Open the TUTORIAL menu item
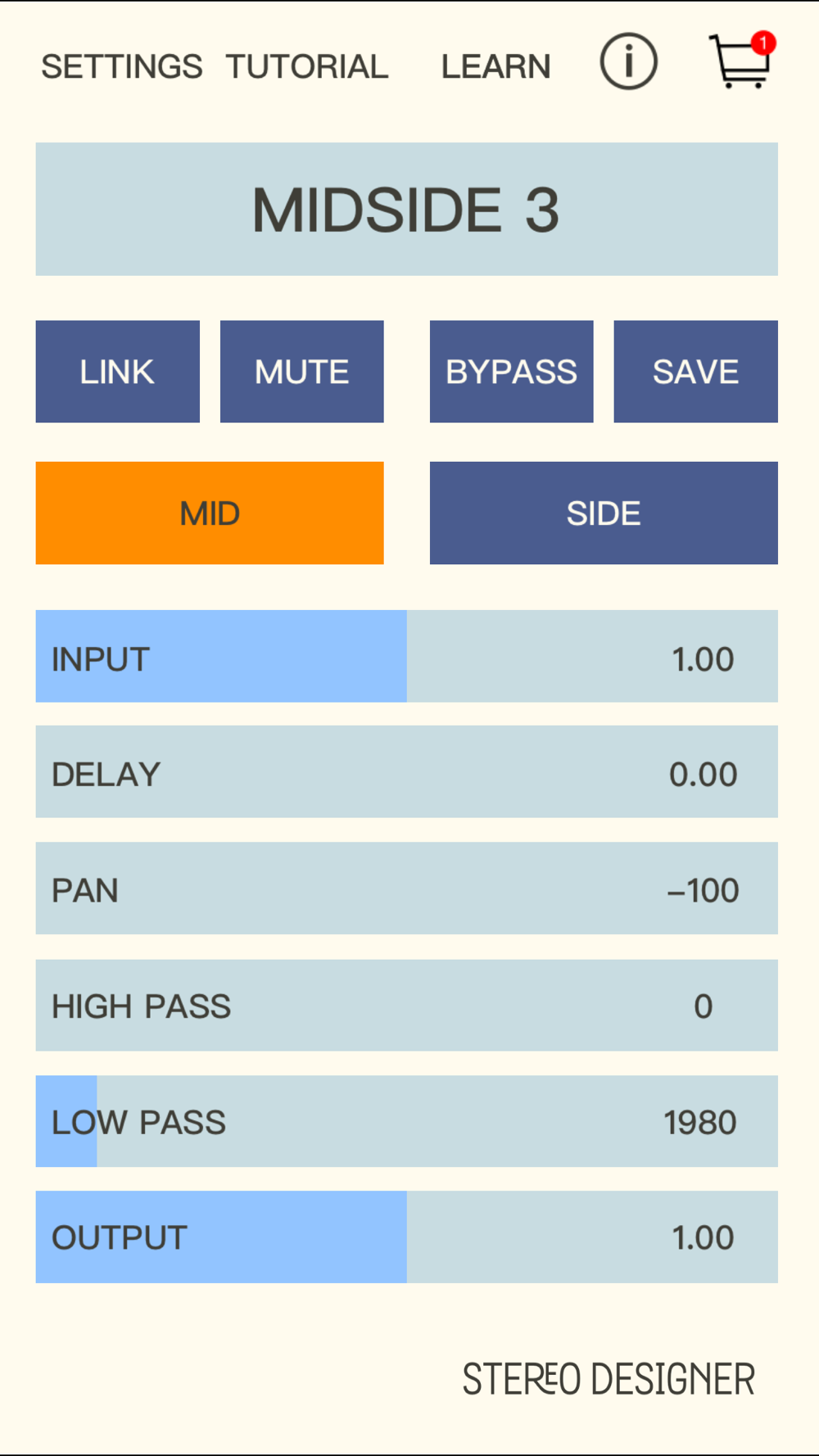The image size is (819, 1456). click(307, 66)
